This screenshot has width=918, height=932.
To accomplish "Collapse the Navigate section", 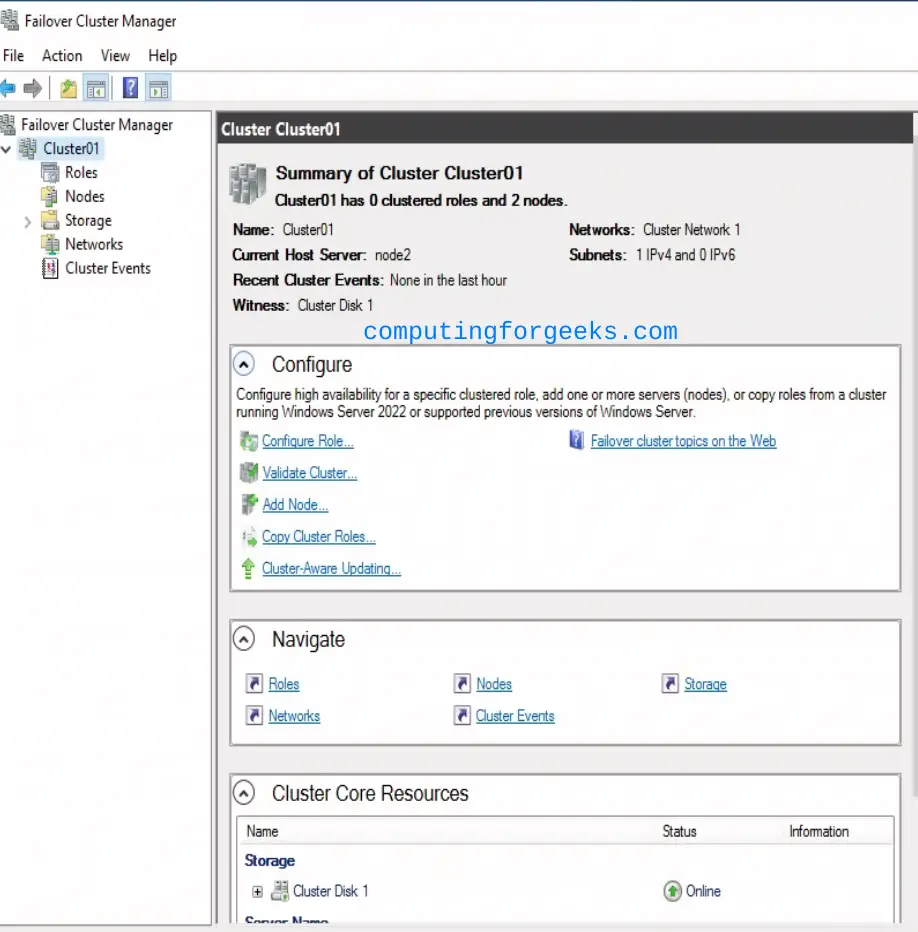I will coord(244,639).
